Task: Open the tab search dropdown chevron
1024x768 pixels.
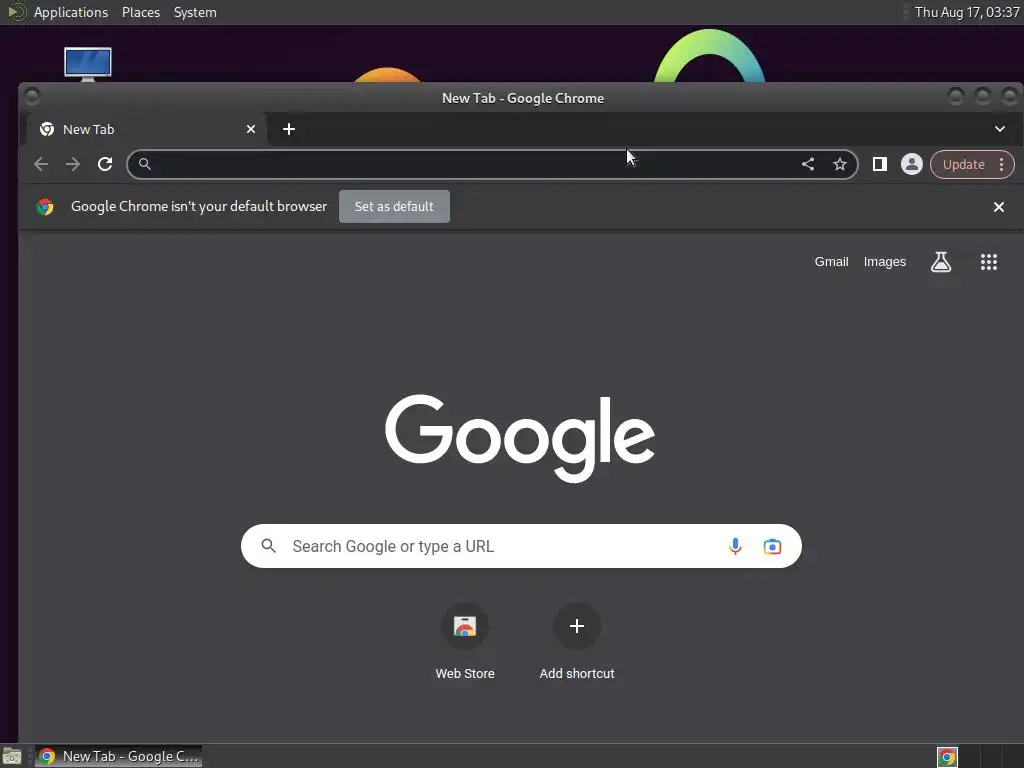Action: (x=1000, y=129)
